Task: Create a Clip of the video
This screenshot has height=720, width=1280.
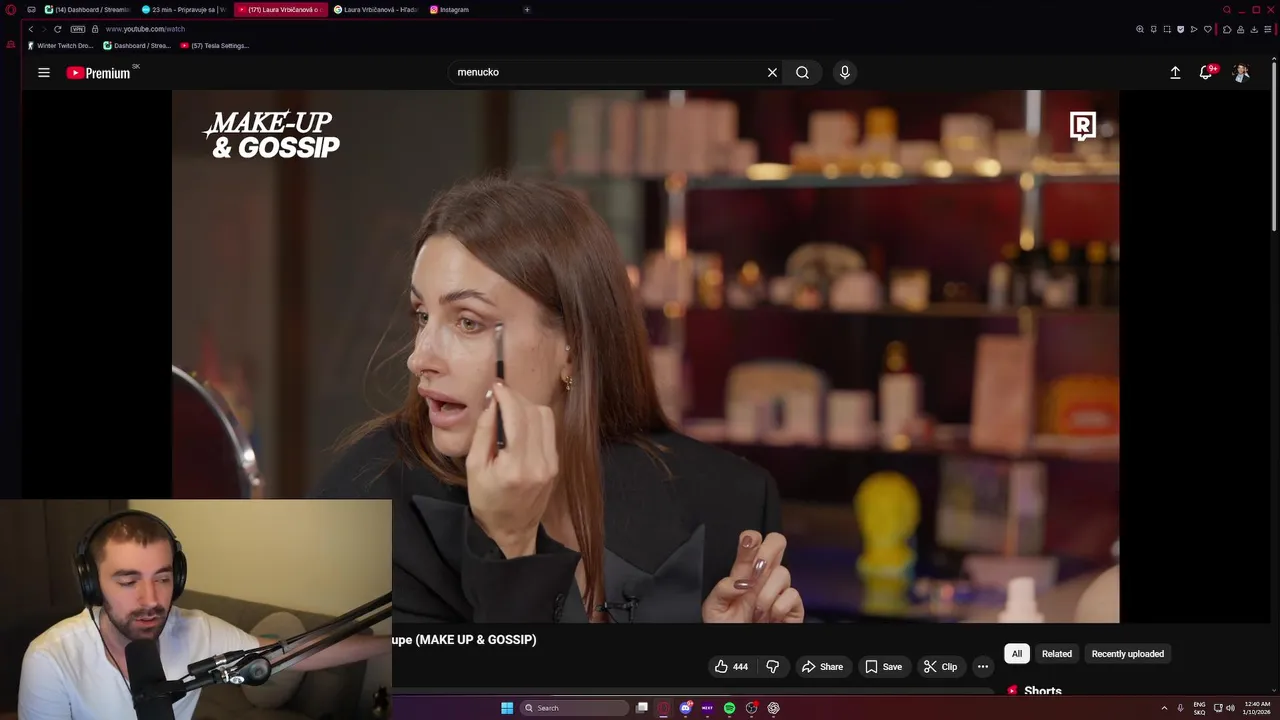Action: (x=940, y=667)
